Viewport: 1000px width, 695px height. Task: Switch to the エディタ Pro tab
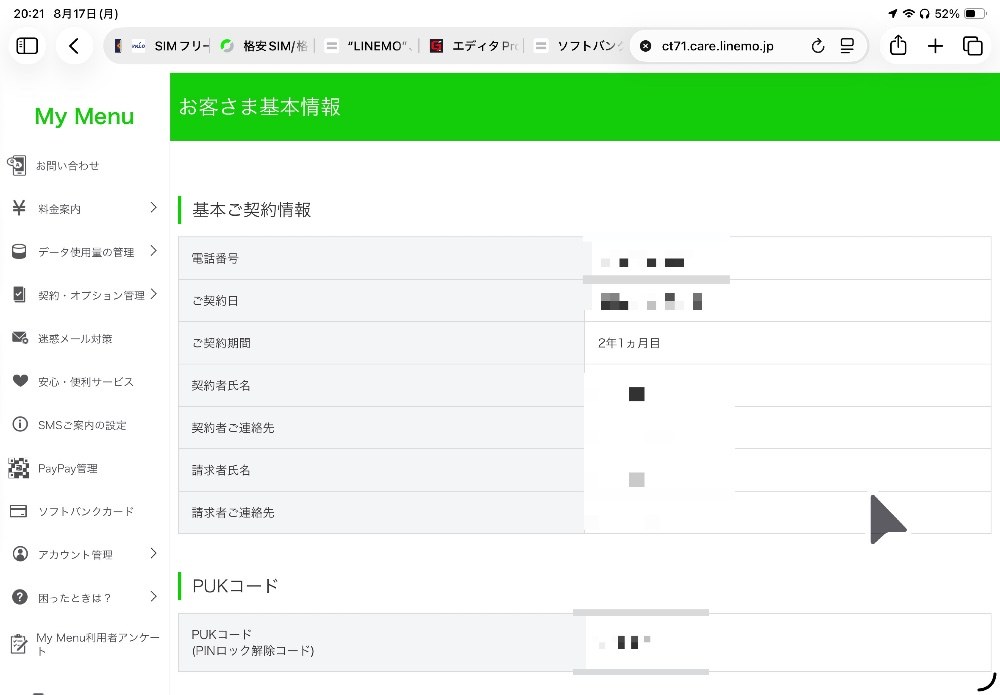point(473,46)
